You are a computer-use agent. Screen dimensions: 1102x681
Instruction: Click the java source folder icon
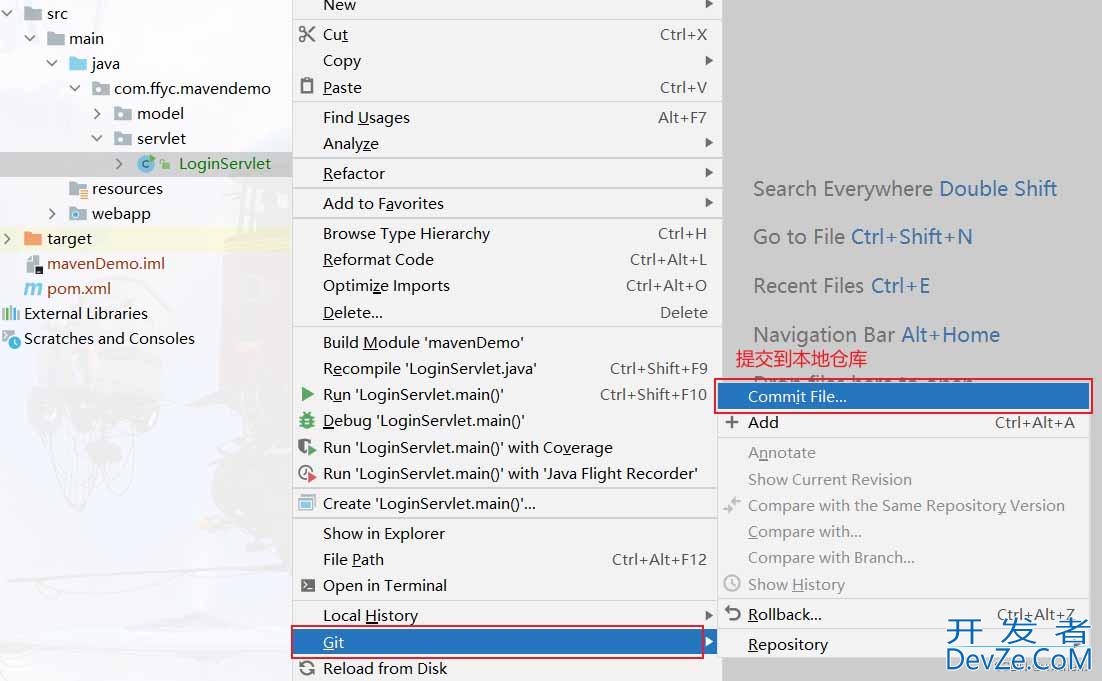coord(78,63)
